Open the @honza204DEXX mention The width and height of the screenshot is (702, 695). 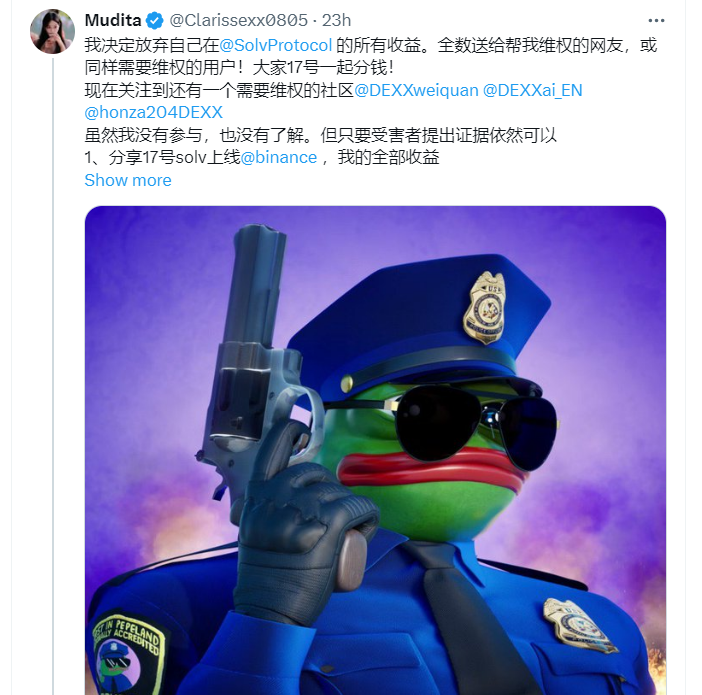[154, 112]
